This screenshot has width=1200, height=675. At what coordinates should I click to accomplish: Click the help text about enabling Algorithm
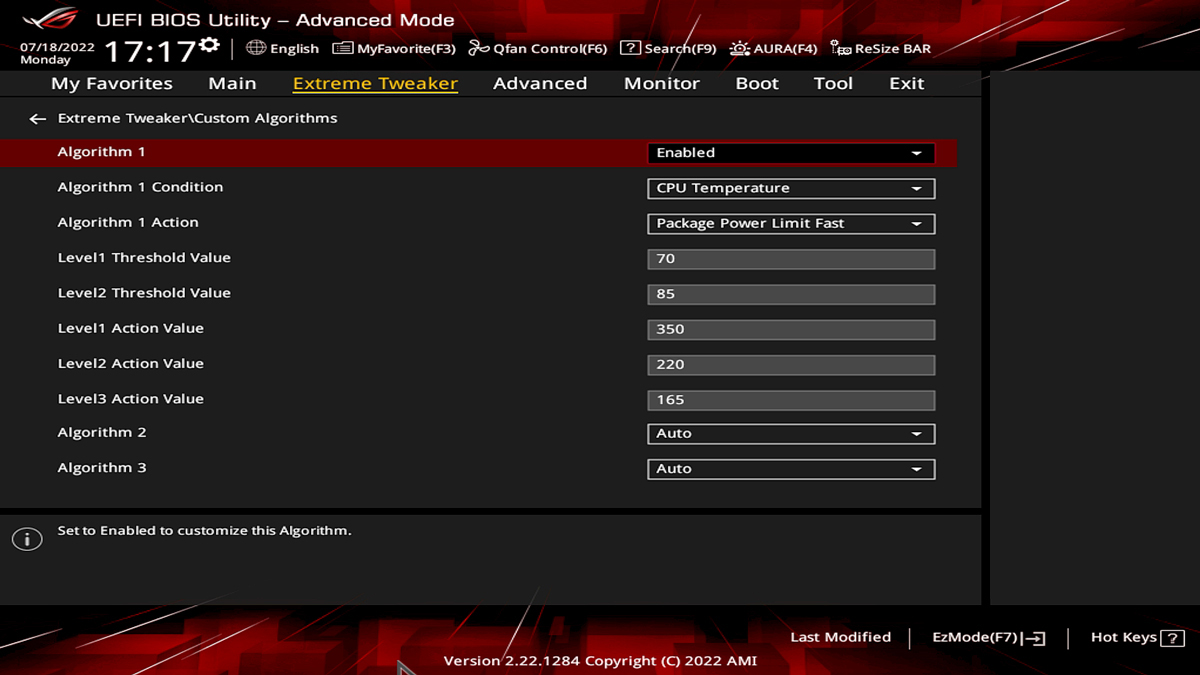tap(205, 531)
